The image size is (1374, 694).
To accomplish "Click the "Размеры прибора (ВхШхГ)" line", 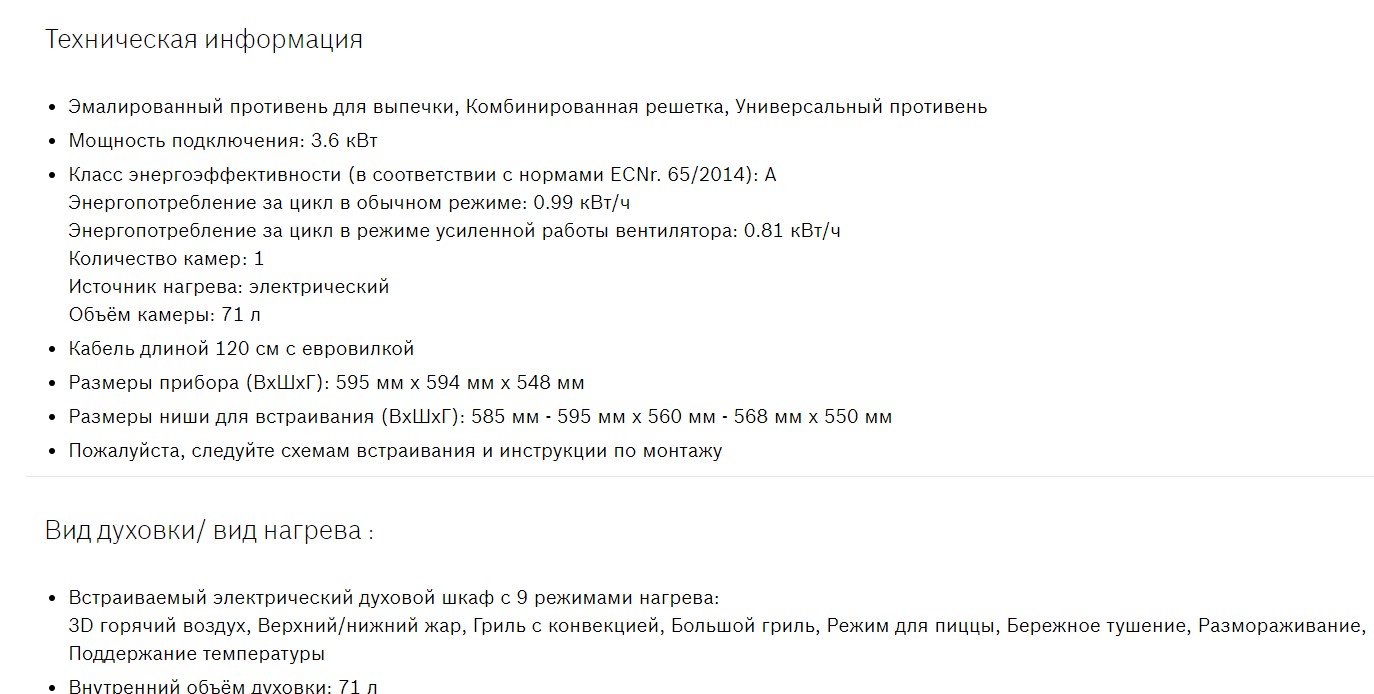I will click(326, 383).
